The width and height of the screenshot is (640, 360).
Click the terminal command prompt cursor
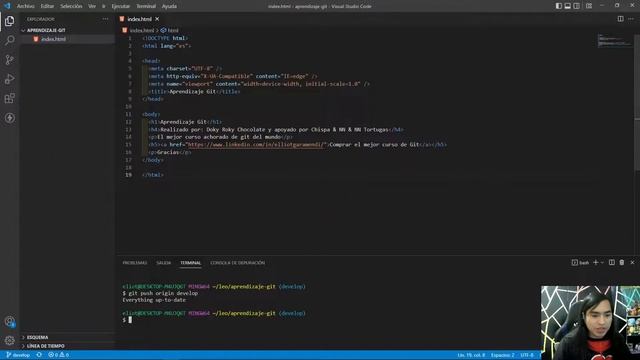click(x=130, y=320)
